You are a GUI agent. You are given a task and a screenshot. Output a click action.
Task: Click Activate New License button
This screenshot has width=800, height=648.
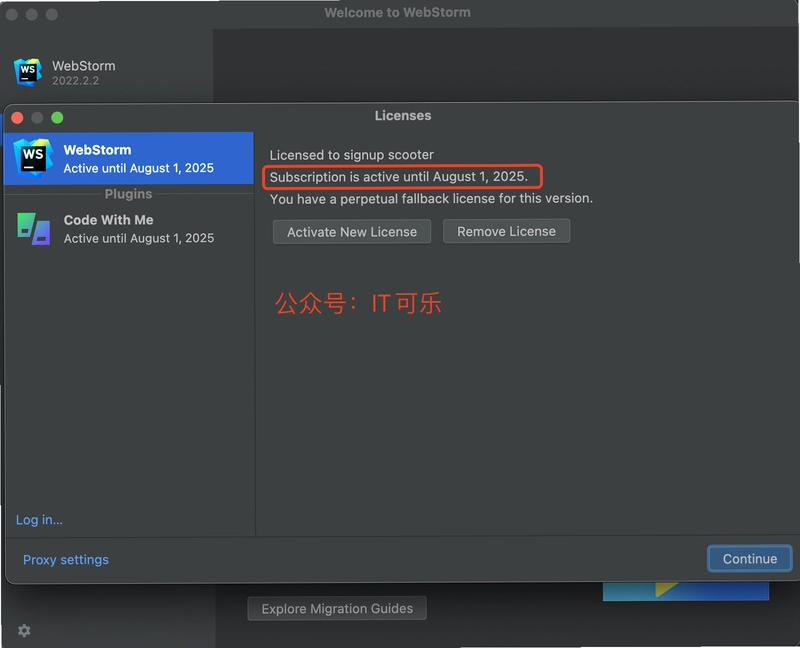(352, 232)
